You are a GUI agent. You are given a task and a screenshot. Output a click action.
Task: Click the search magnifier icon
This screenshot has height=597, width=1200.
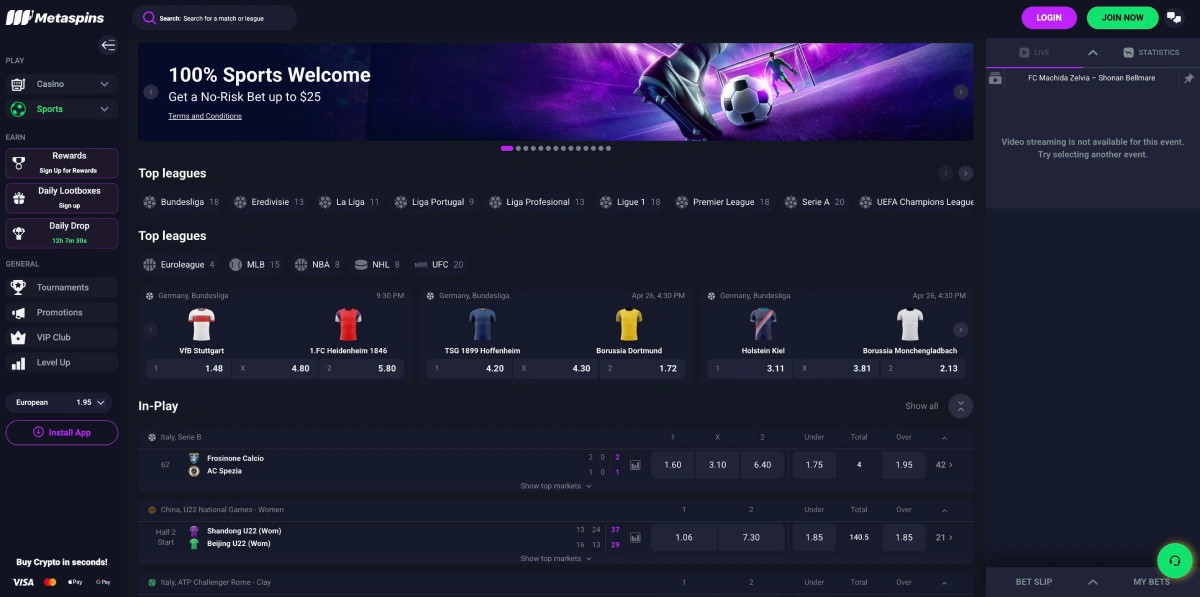[x=148, y=18]
